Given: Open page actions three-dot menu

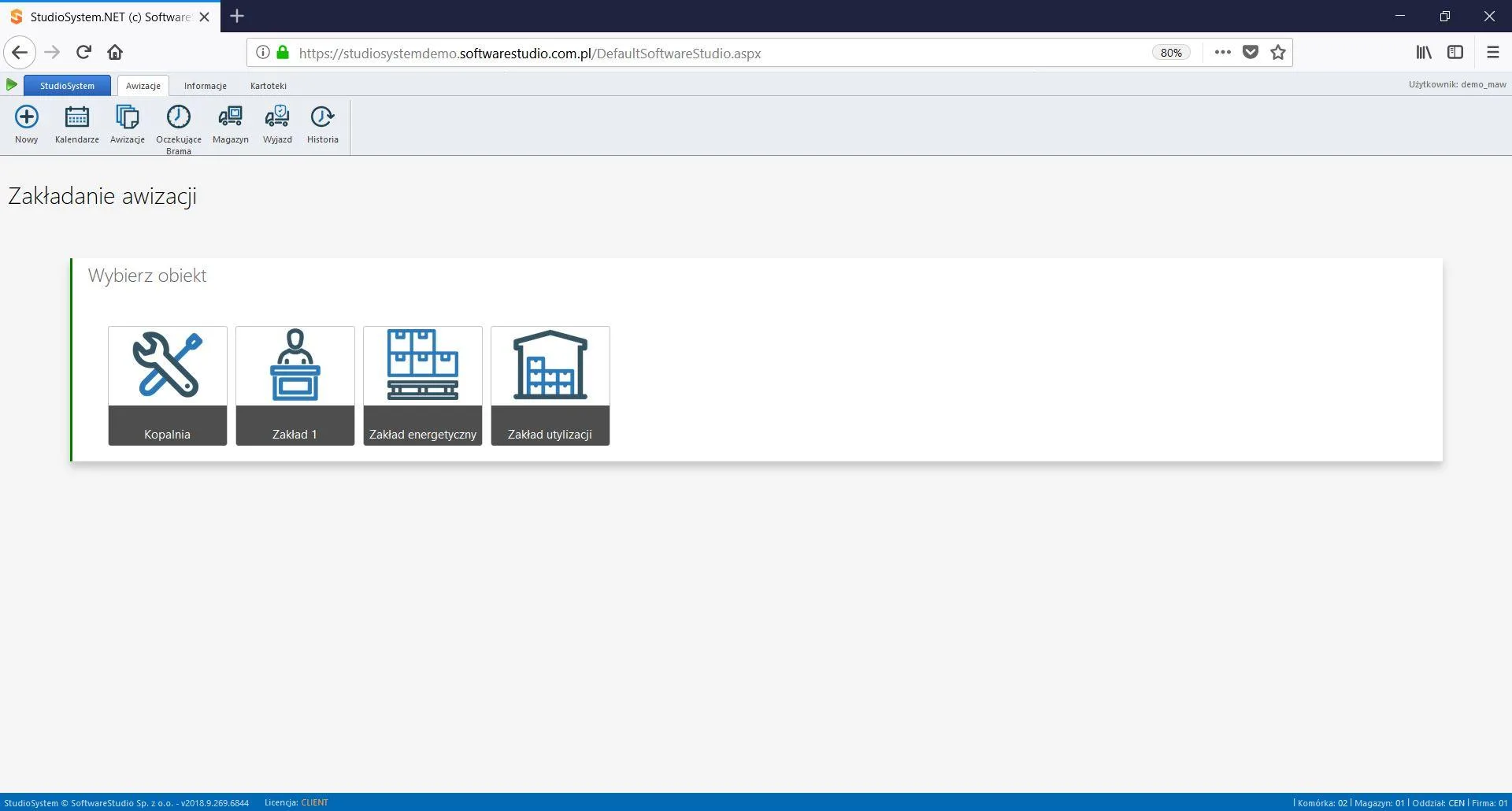Looking at the screenshot, I should [x=1222, y=53].
